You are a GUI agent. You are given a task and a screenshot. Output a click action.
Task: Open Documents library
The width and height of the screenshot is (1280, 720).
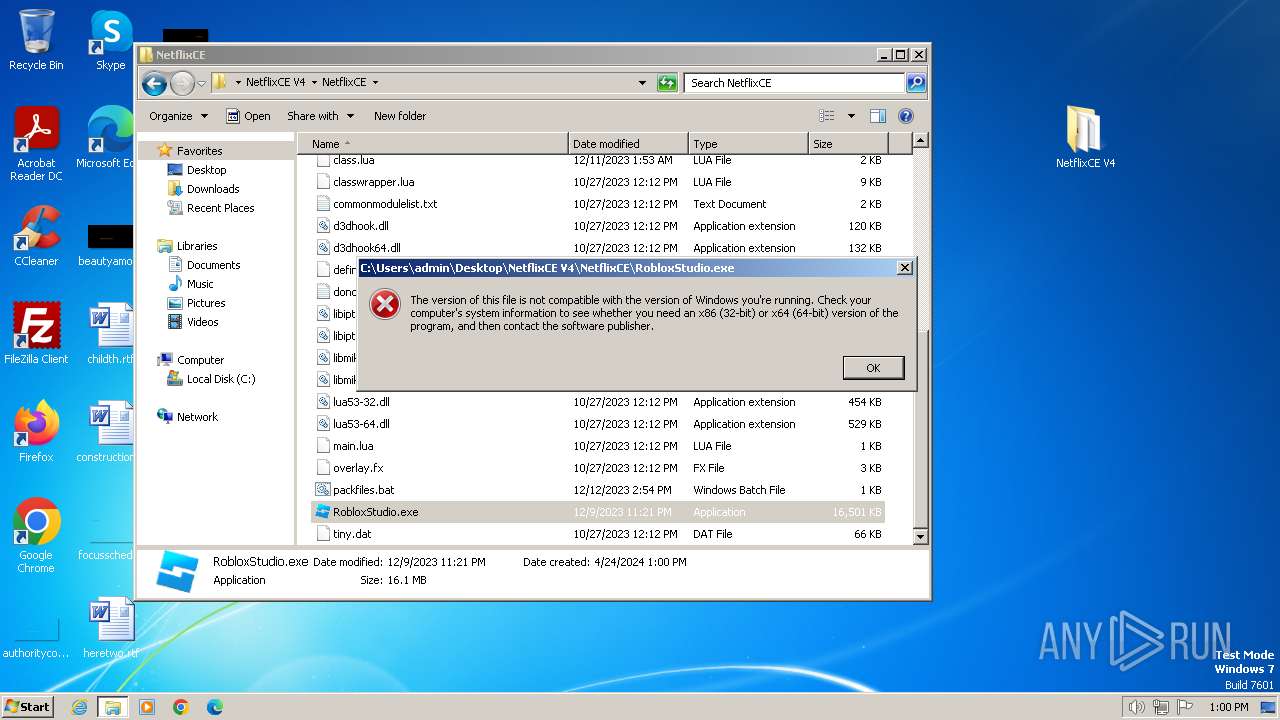213,265
